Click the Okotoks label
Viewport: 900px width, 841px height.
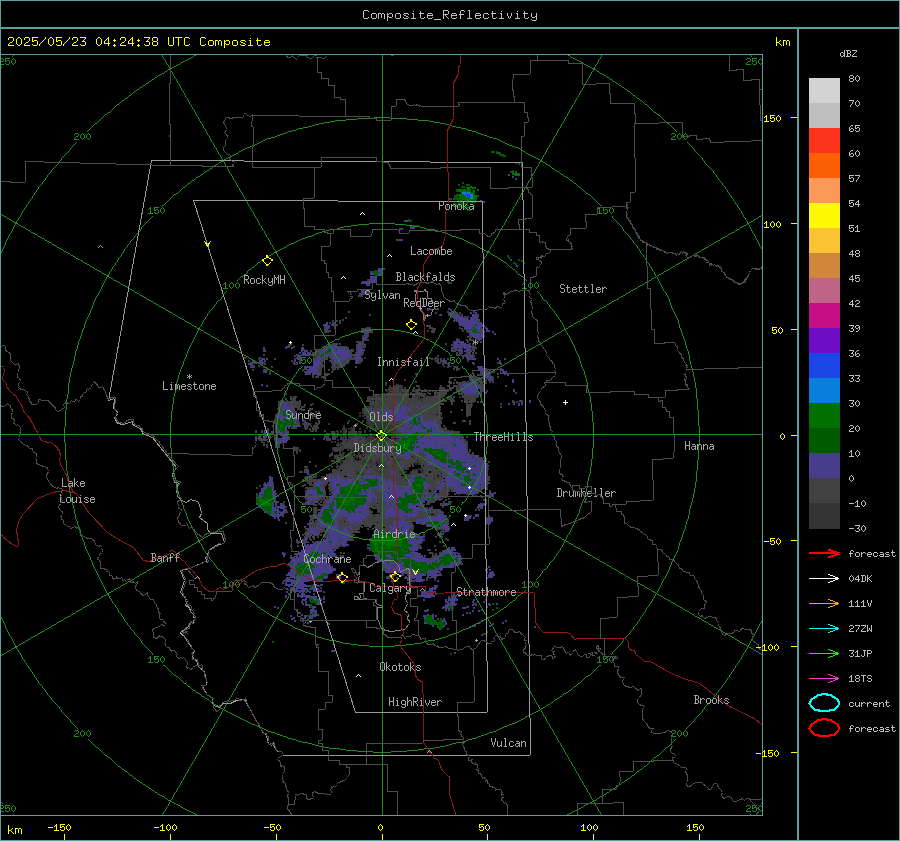400,667
